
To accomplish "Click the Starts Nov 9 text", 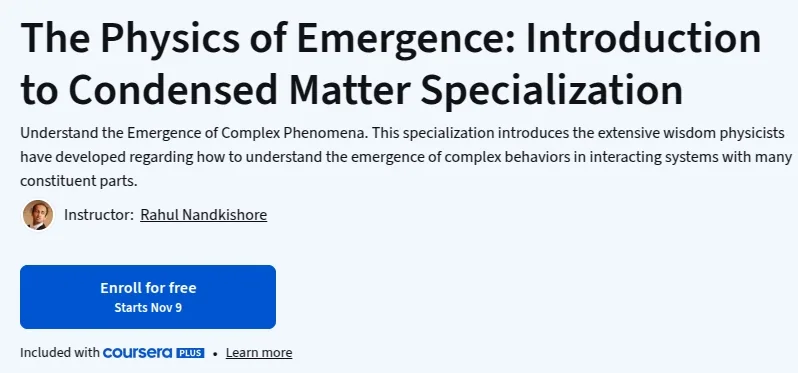I will coord(148,307).
